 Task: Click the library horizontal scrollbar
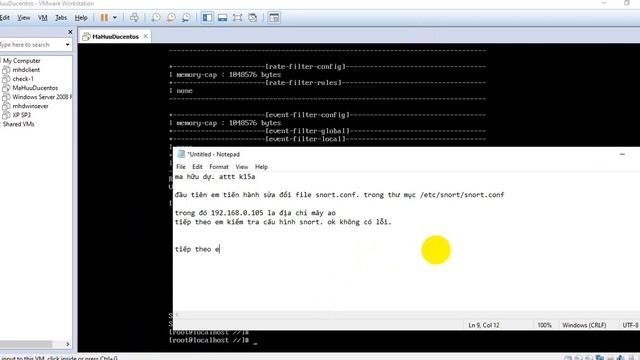26,344
